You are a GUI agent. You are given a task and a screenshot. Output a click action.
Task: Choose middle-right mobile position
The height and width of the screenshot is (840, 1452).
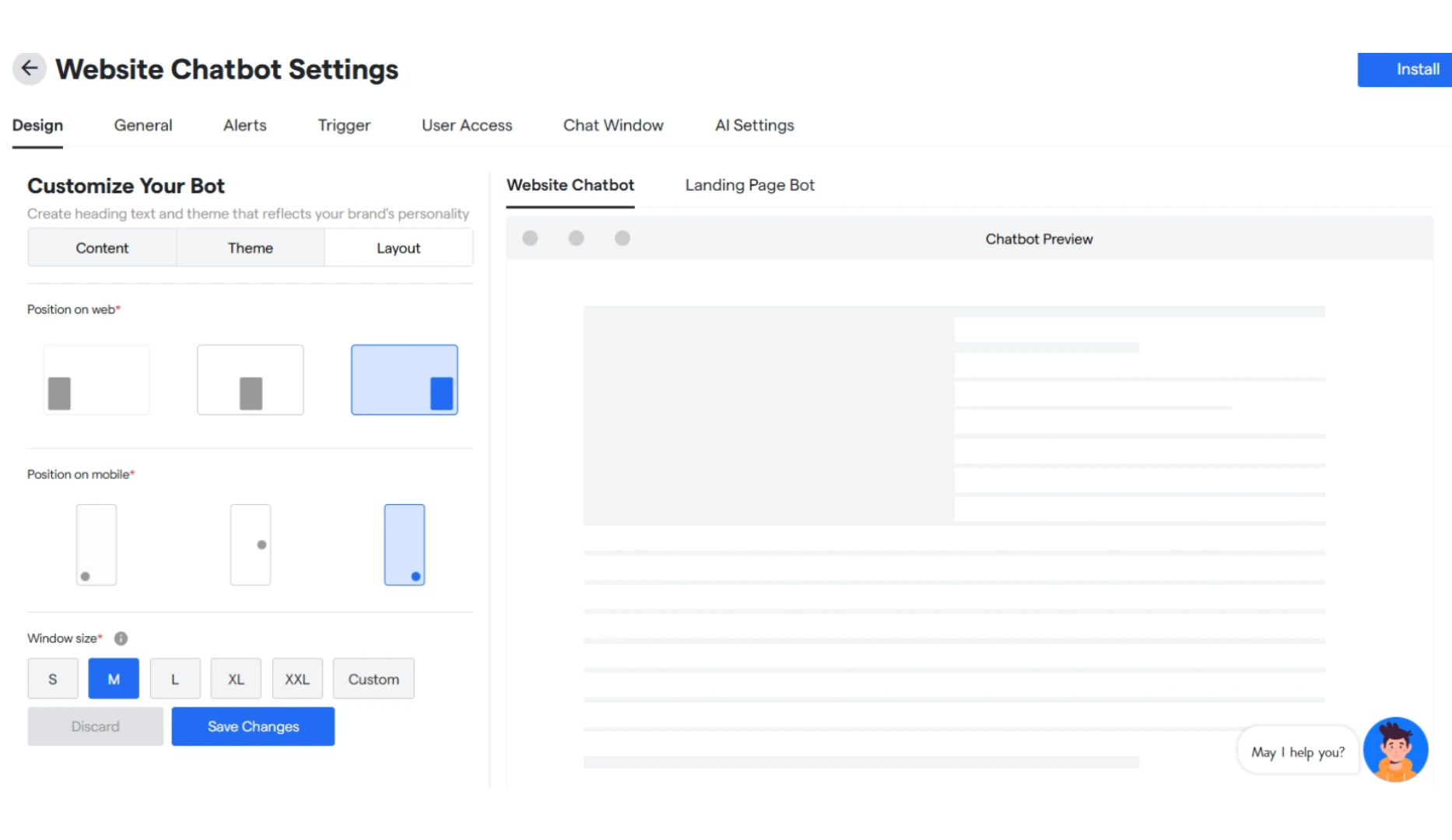click(251, 544)
